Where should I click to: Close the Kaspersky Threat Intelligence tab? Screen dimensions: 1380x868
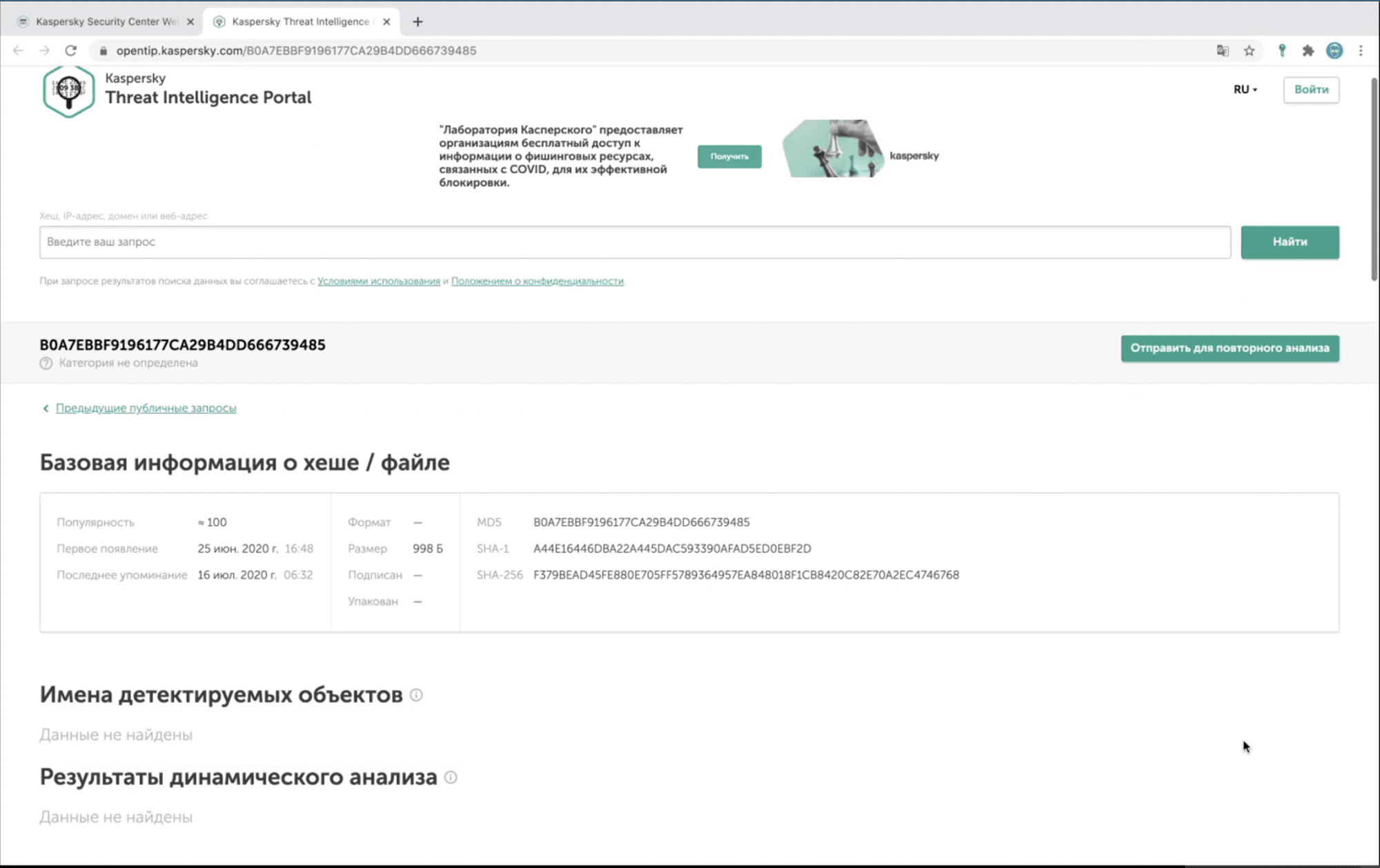pyautogui.click(x=386, y=21)
